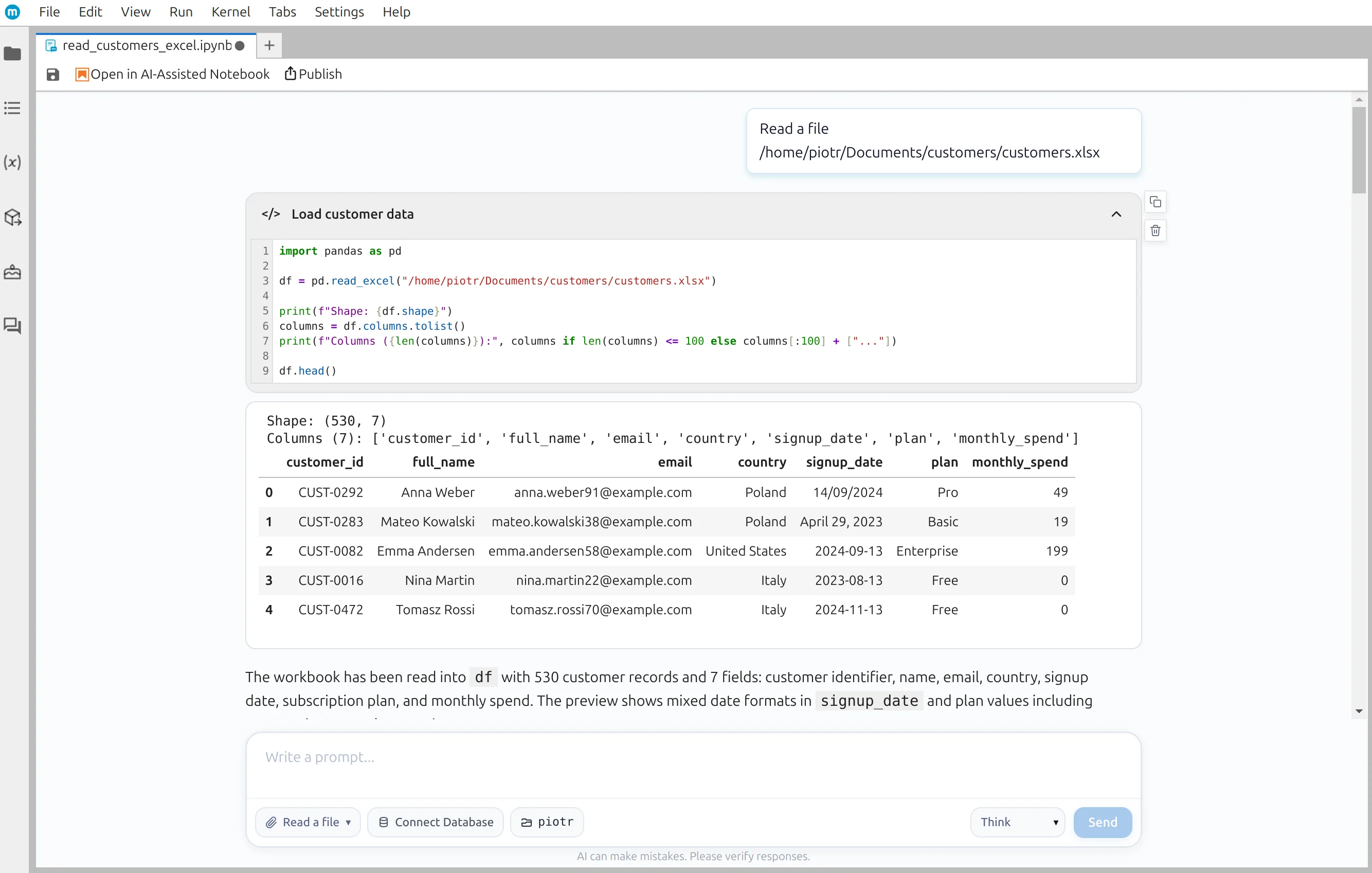Open the Think mode dropdown
This screenshot has width=1372, height=873.
[x=1018, y=822]
